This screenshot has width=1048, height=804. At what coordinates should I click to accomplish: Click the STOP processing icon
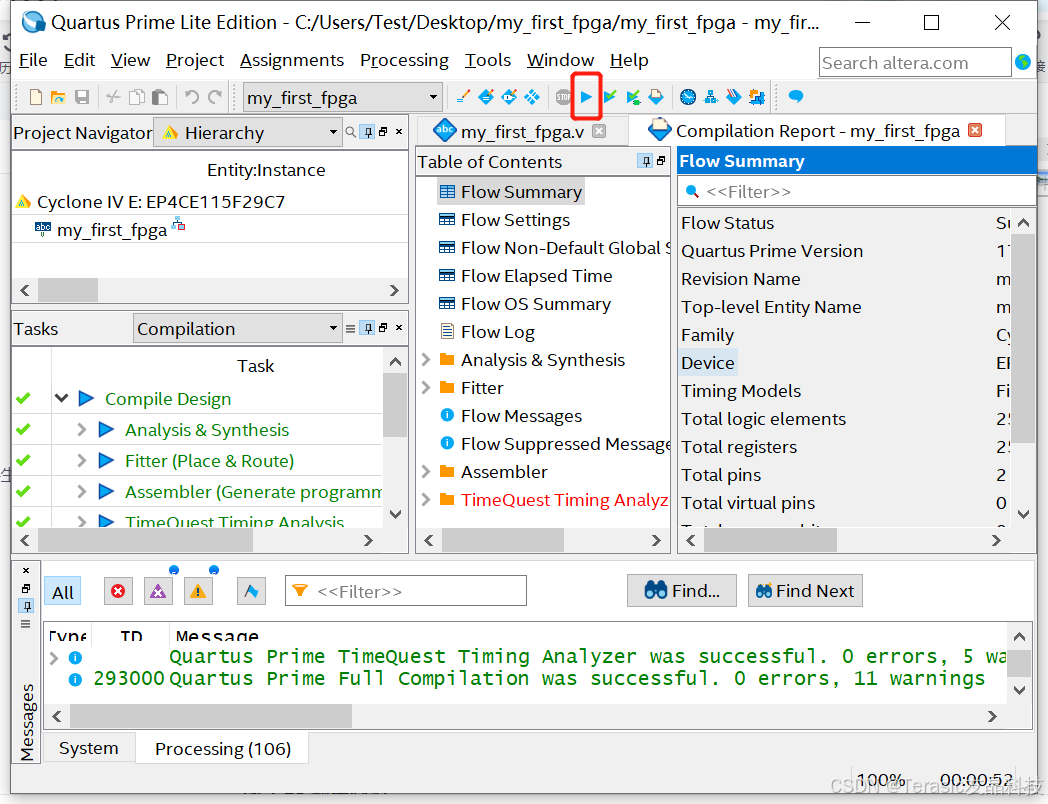pos(563,98)
